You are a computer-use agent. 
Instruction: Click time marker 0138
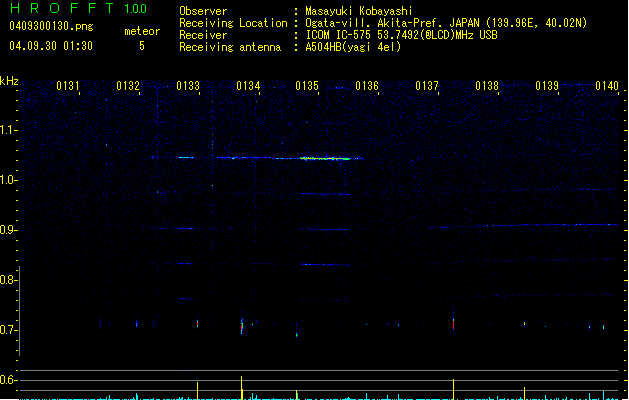click(487, 86)
